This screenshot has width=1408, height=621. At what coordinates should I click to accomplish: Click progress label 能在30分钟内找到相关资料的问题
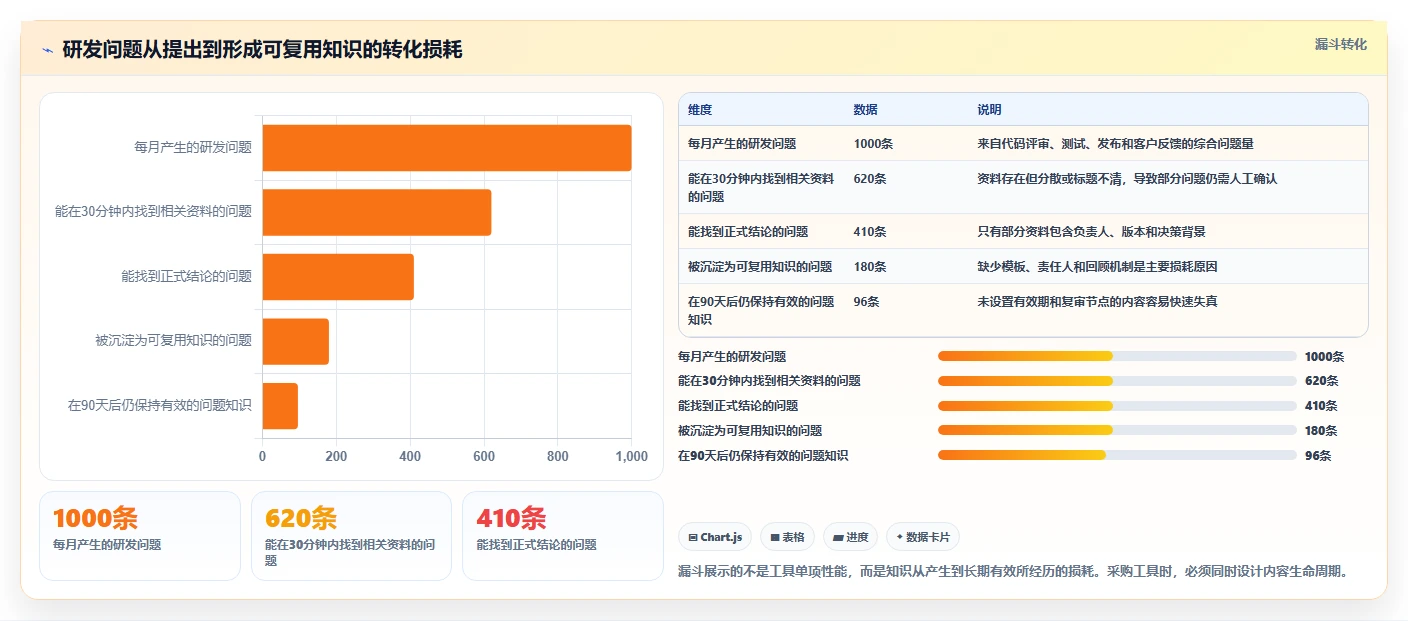click(x=769, y=381)
